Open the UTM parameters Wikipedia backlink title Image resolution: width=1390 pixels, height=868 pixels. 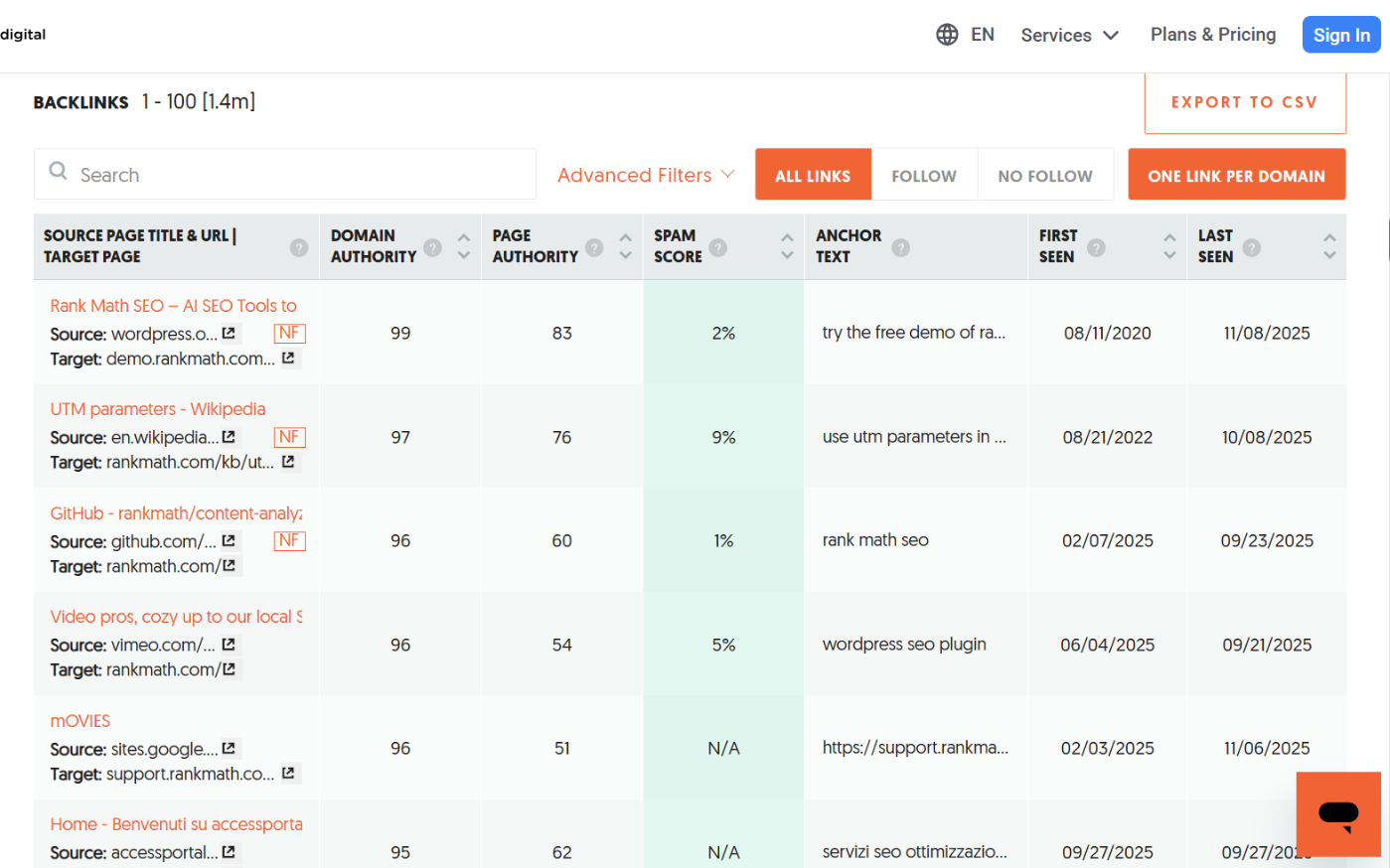click(x=157, y=408)
